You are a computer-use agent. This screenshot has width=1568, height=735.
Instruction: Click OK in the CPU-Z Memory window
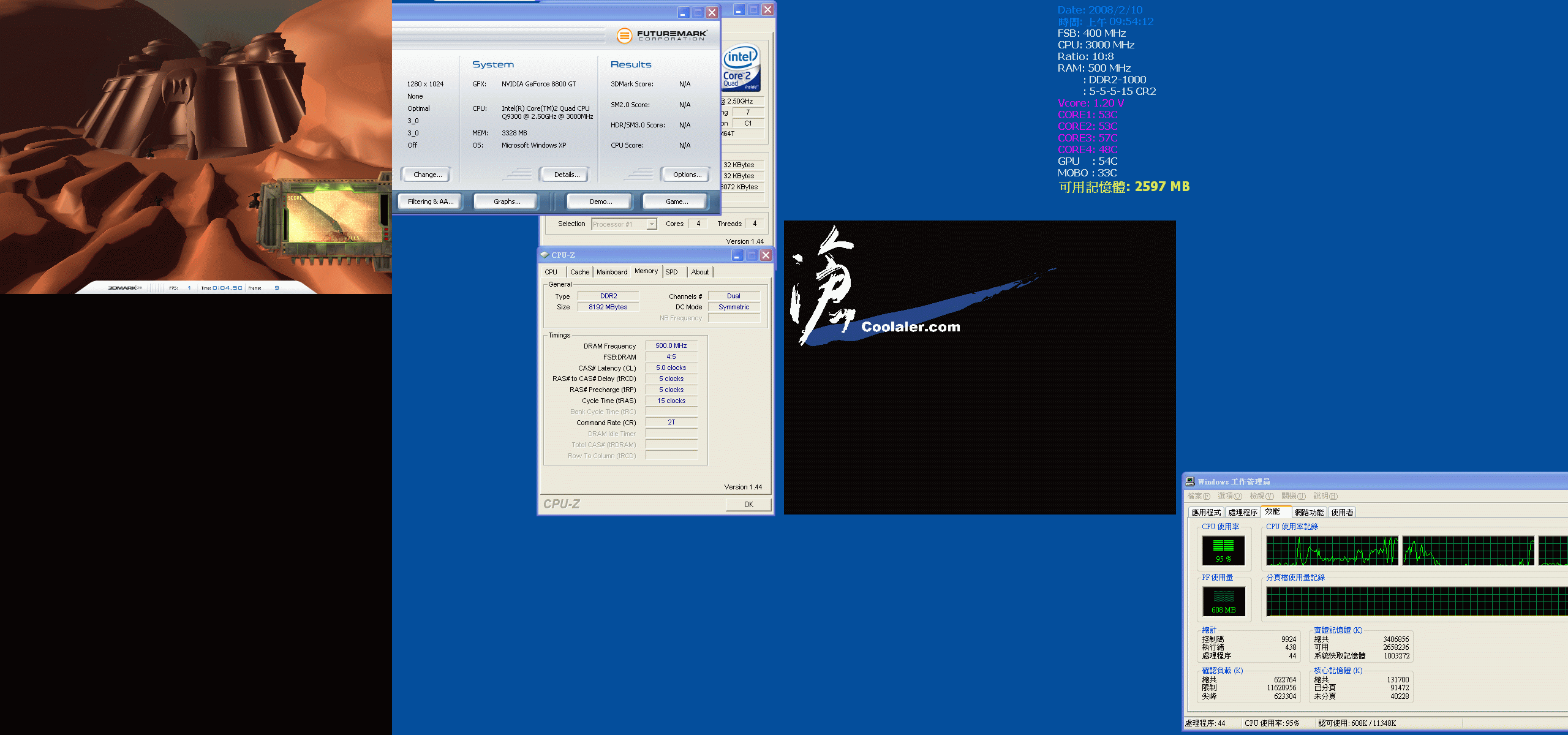coord(748,505)
